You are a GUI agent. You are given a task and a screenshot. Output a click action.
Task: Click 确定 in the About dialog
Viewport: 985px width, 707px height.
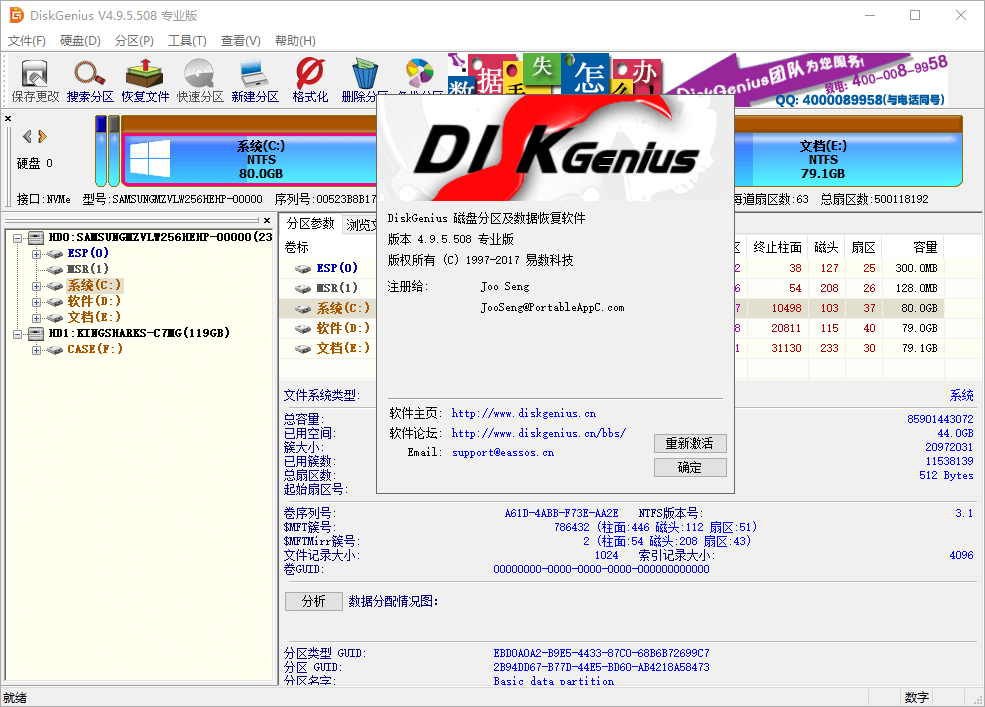click(689, 466)
